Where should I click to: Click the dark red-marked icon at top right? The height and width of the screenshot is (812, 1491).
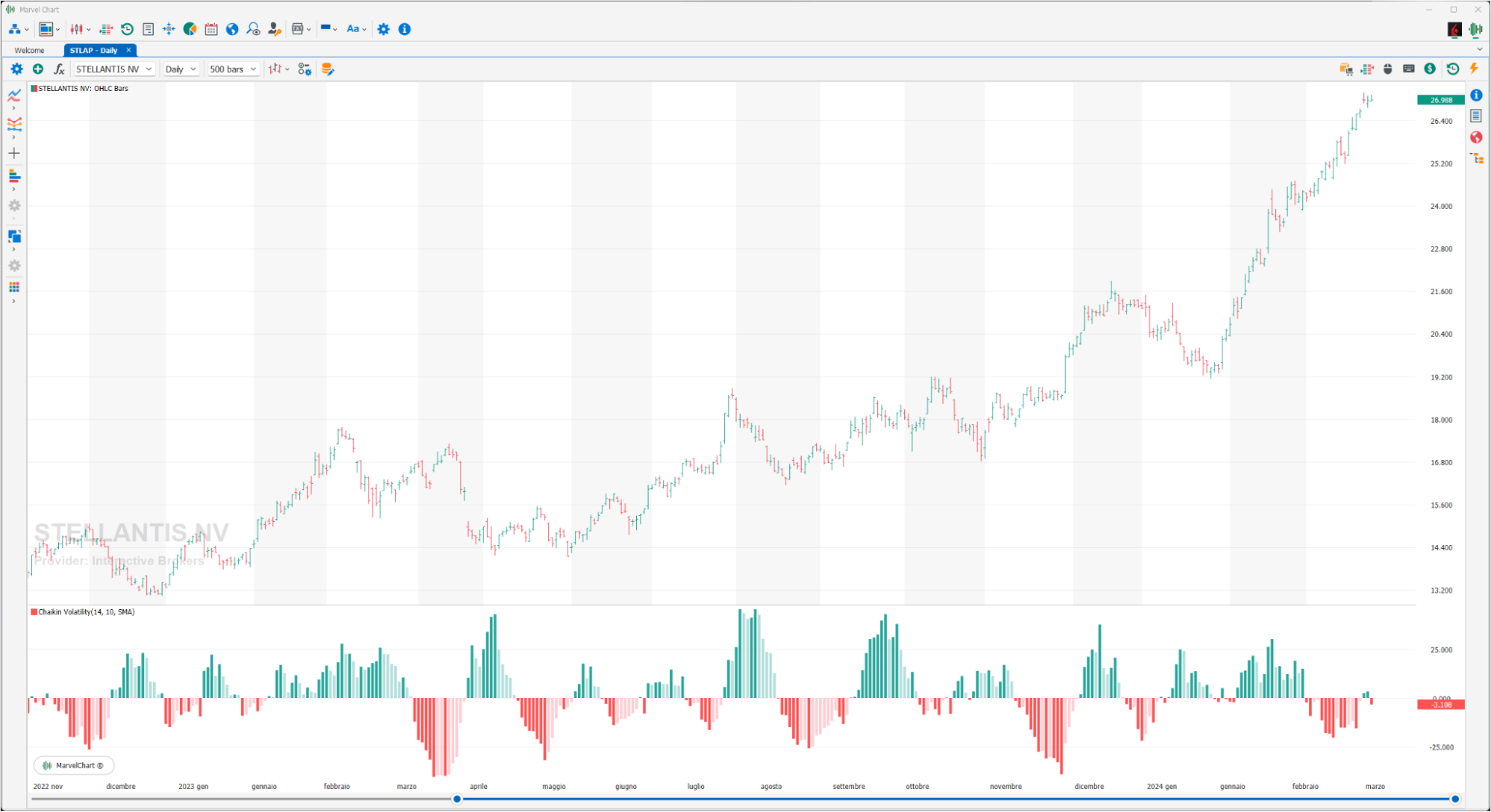(1454, 29)
